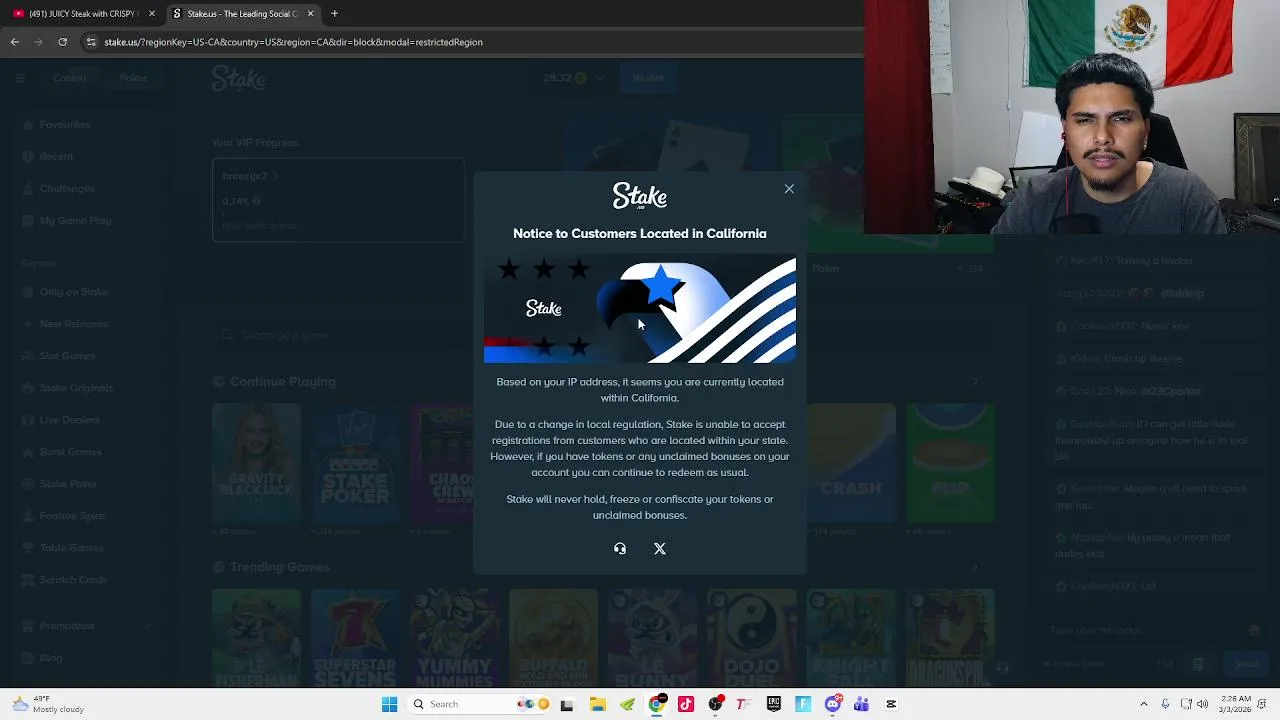Viewport: 1280px width, 720px height.
Task: Open Task View from the taskbar
Action: click(567, 704)
